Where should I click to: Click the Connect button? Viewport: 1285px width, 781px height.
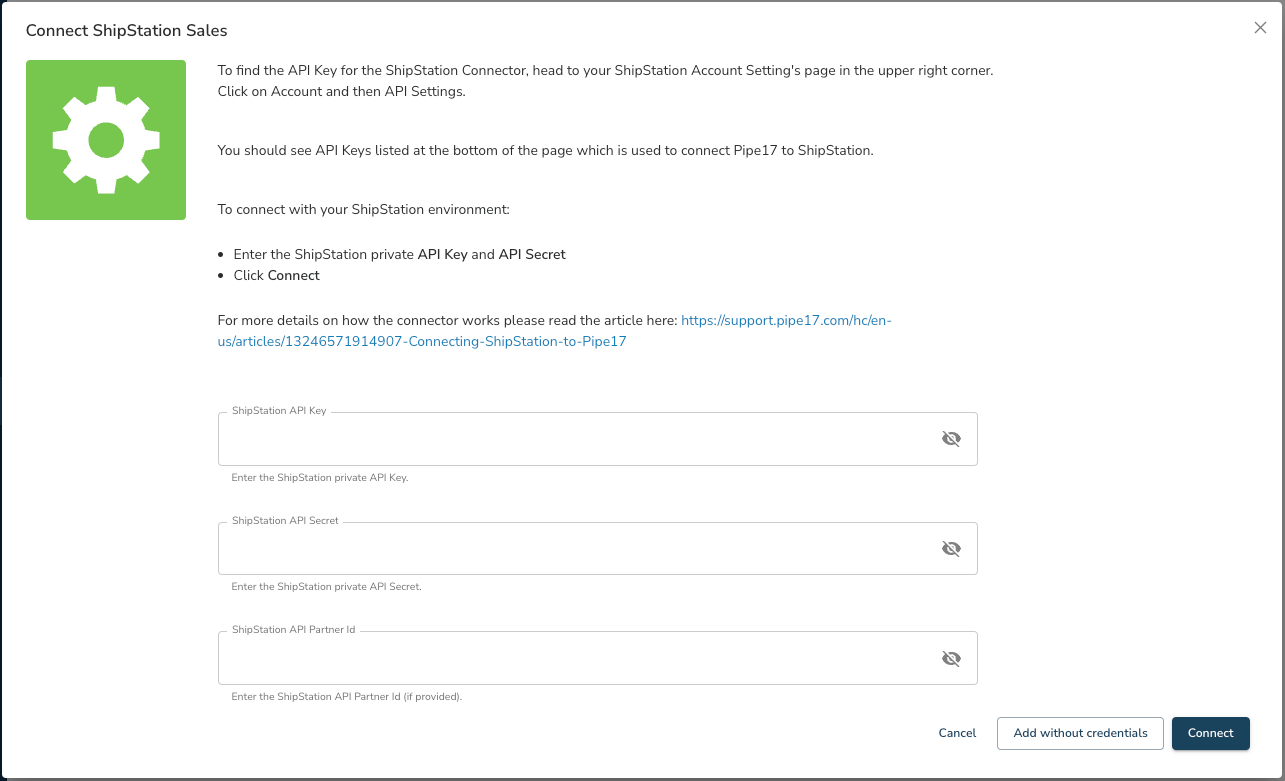(1211, 733)
